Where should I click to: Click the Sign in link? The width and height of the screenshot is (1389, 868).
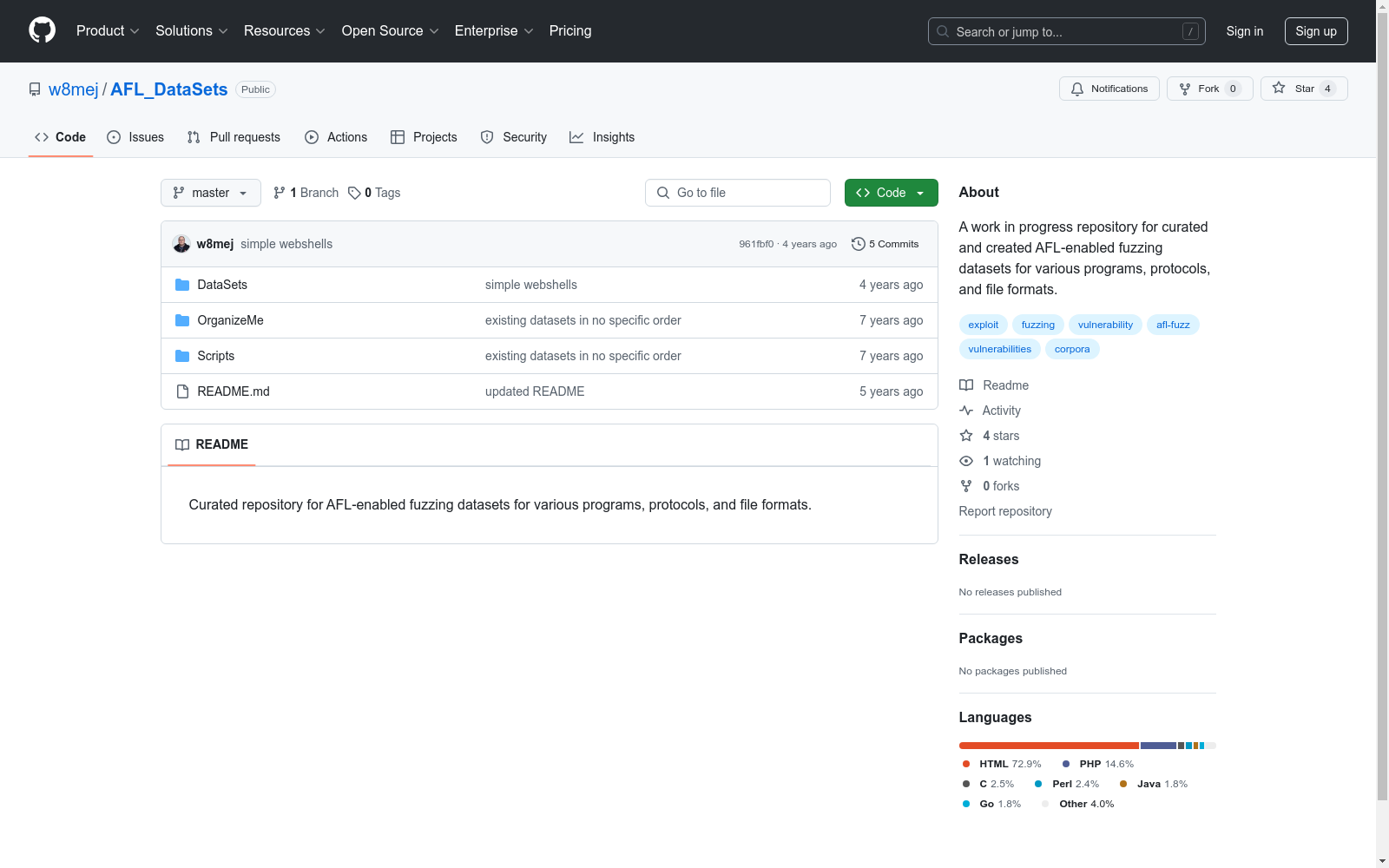(x=1245, y=31)
